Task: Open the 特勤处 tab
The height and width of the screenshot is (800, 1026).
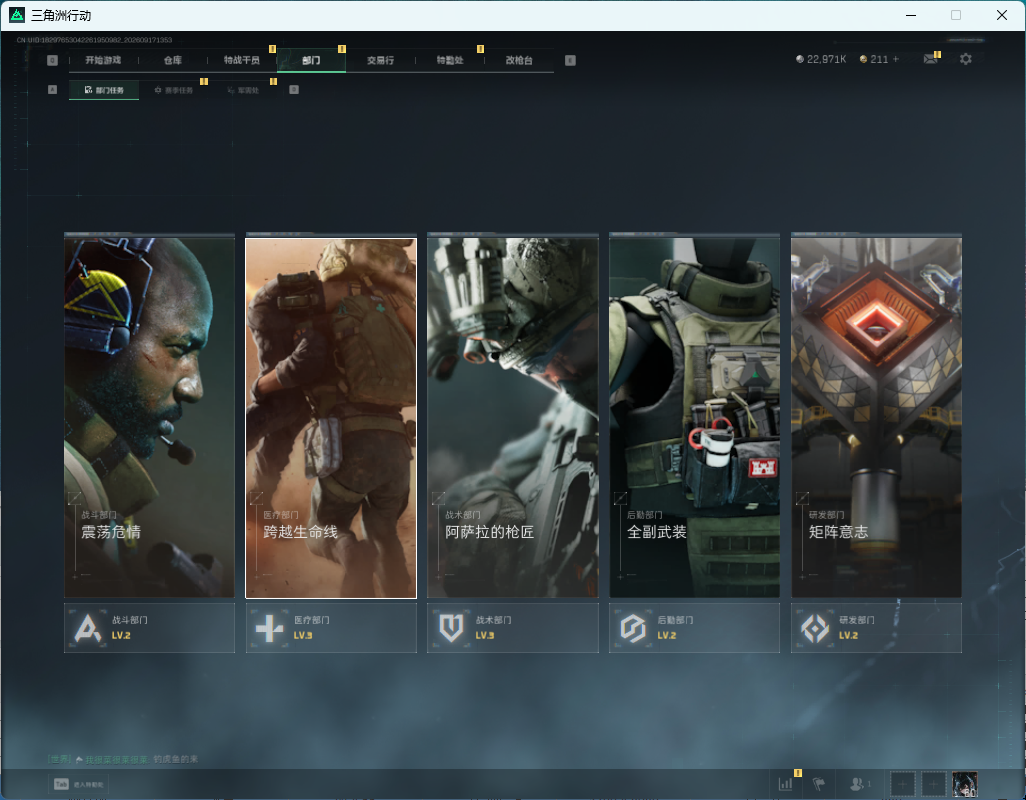Action: 450,60
